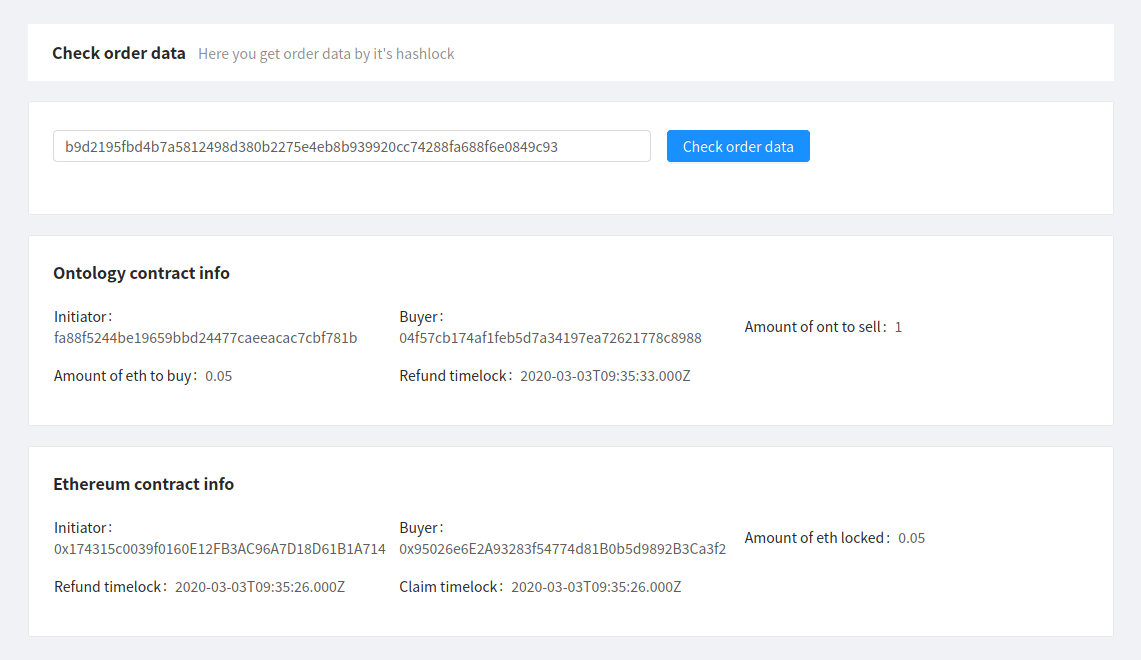This screenshot has height=660, width=1141.
Task: Click the Ethereum Buyer label
Action: pyautogui.click(x=421, y=528)
